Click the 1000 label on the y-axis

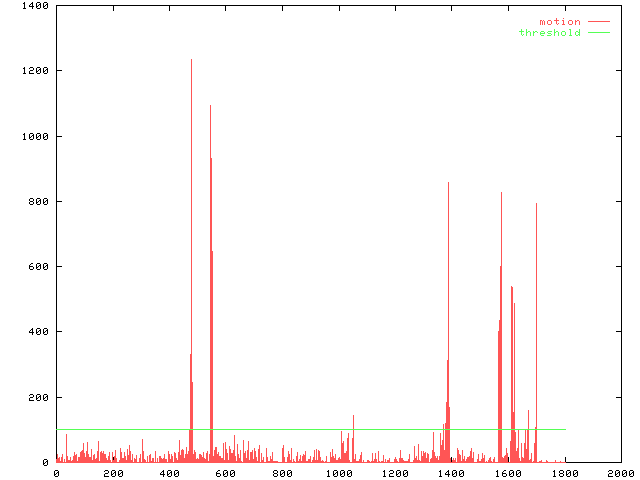36,136
